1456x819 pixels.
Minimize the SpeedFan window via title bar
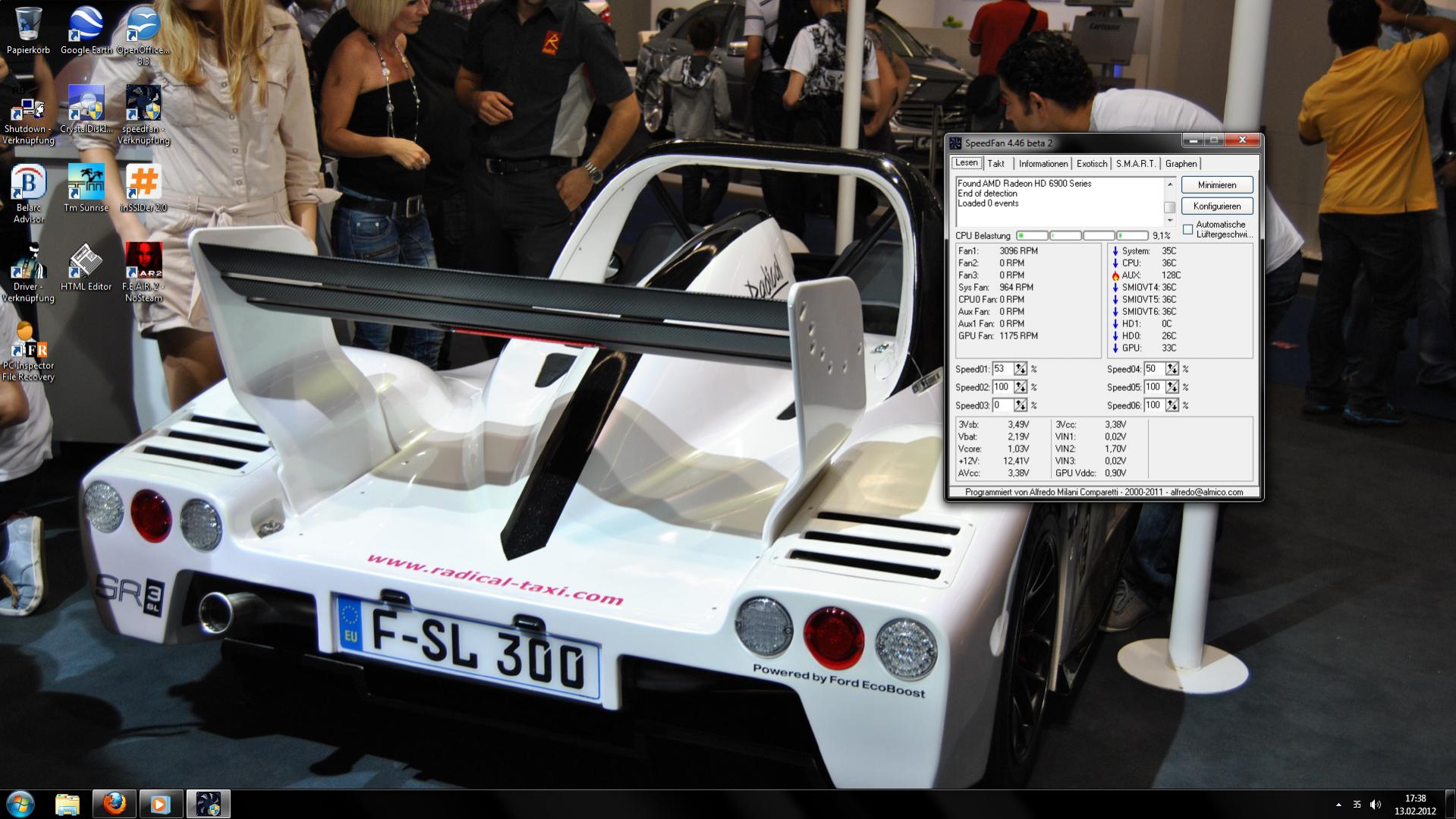pos(1193,140)
